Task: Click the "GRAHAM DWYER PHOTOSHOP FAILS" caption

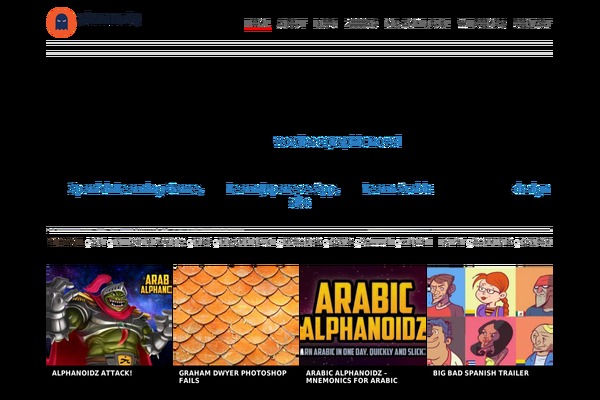Action: [x=233, y=377]
